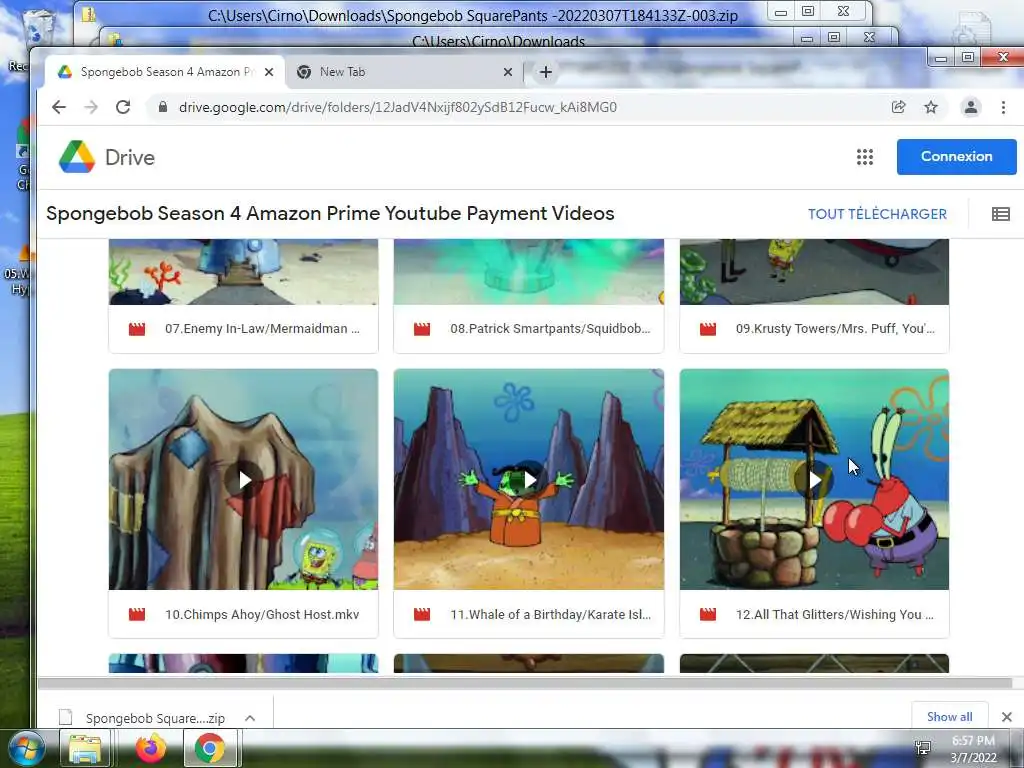1024x768 pixels.
Task: Open Firefox from the taskbar
Action: coord(151,749)
